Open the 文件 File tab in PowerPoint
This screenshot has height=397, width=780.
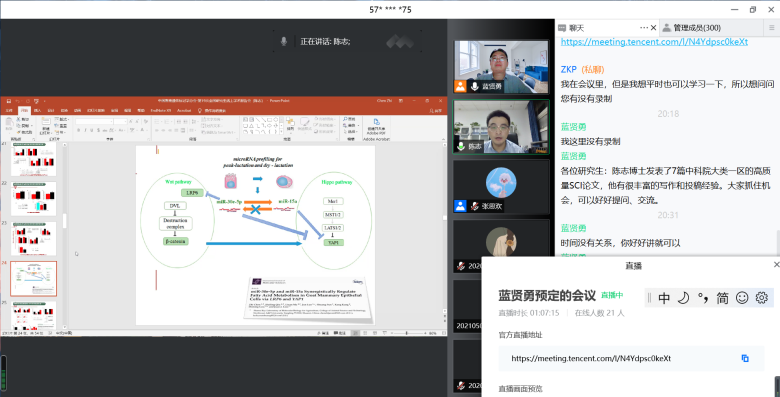(9, 110)
